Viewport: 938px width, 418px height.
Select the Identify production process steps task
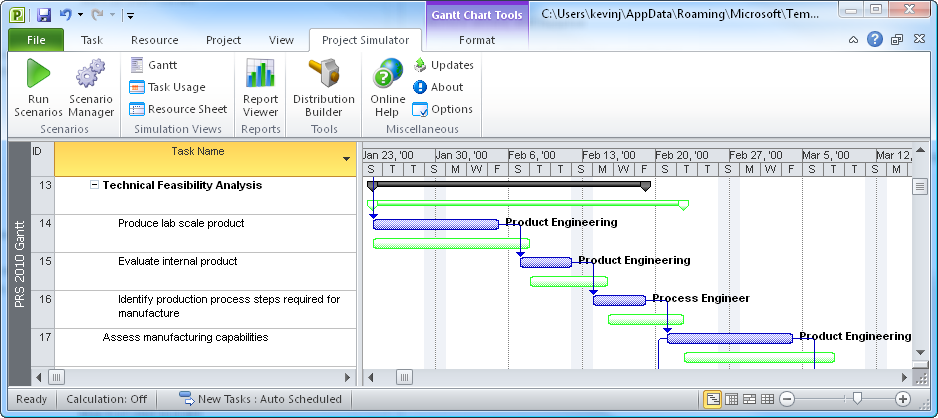(x=229, y=306)
